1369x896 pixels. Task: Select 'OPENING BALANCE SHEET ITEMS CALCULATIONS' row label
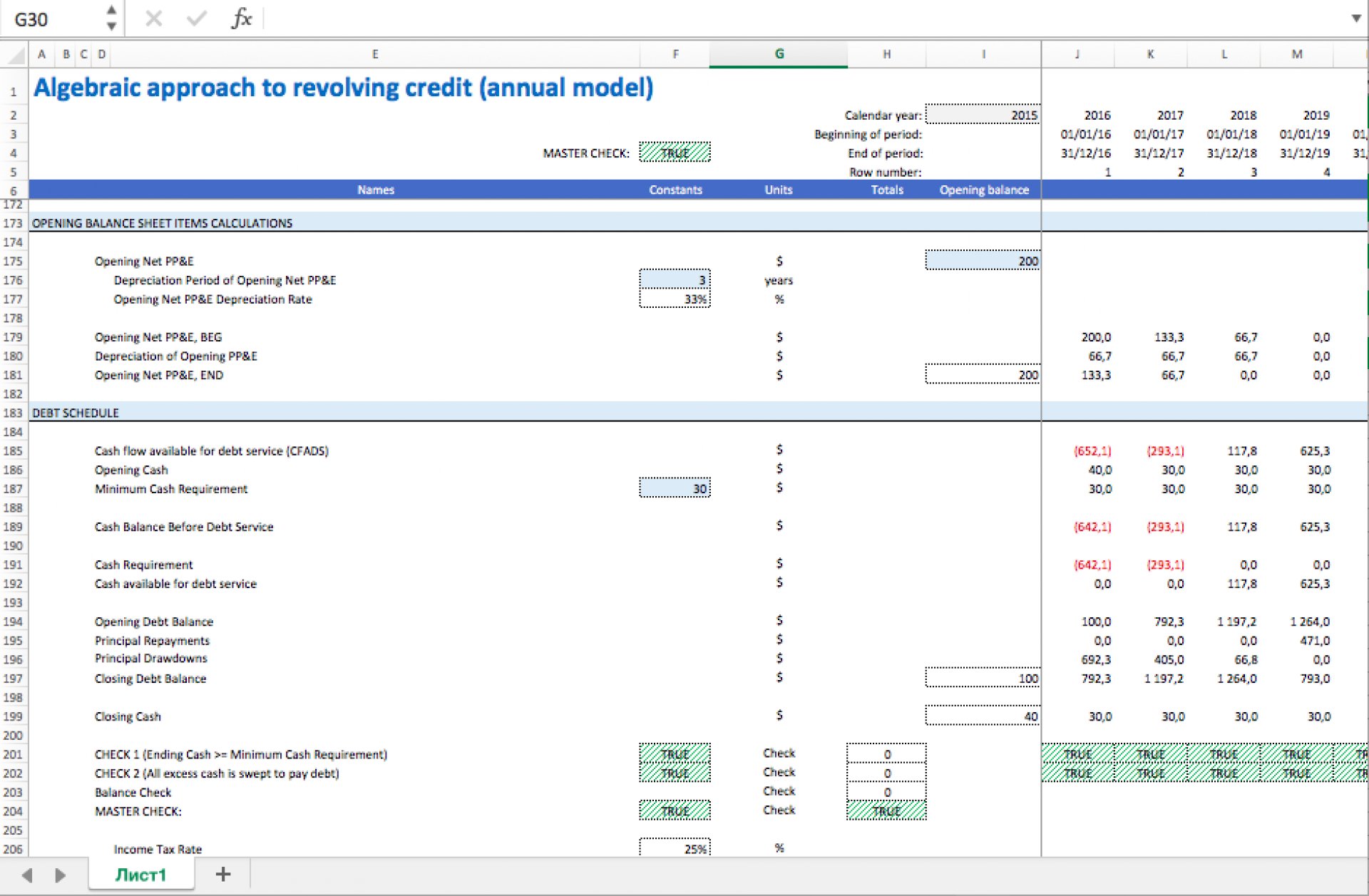163,223
